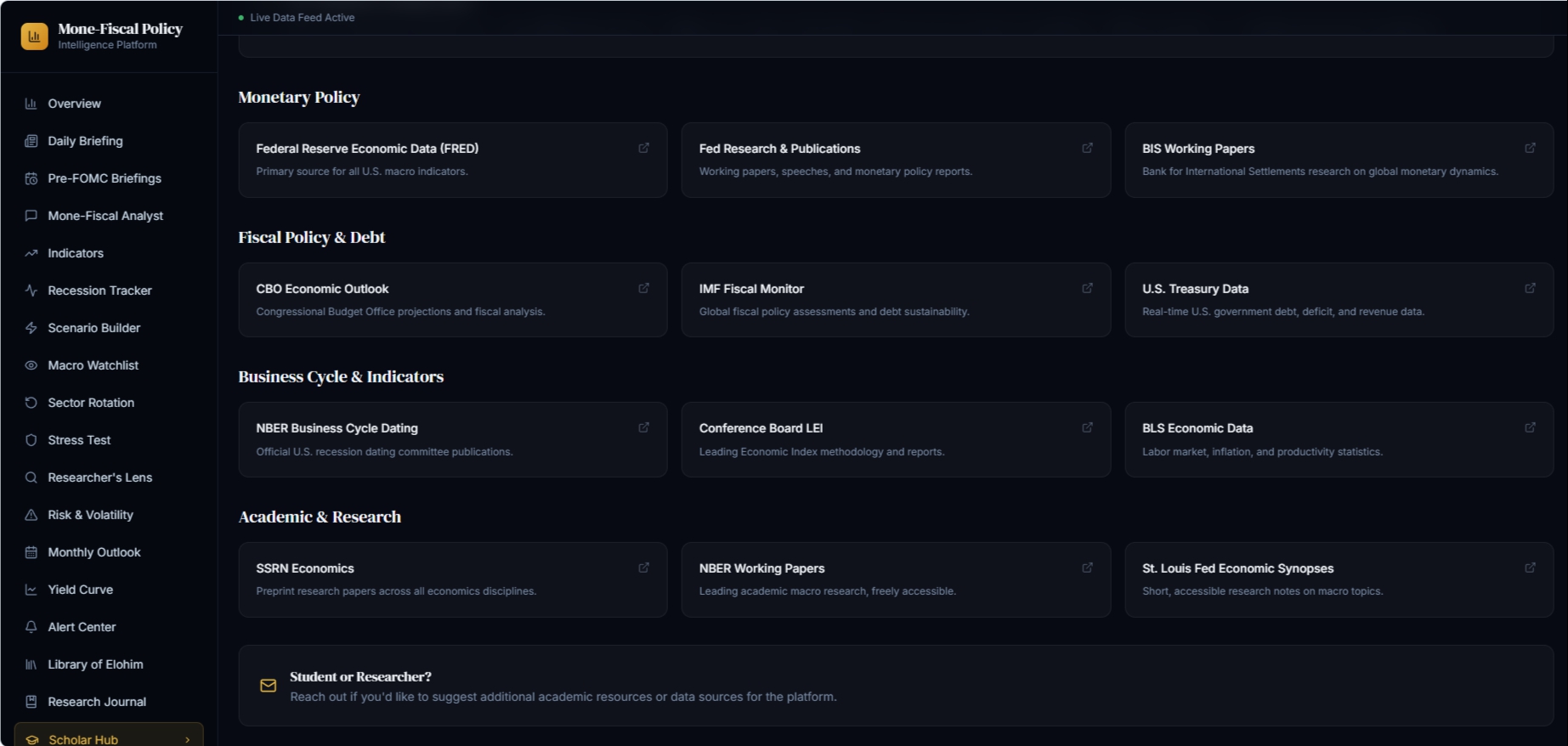Open the Alert Center
This screenshot has width=1568, height=746.
pyautogui.click(x=109, y=627)
